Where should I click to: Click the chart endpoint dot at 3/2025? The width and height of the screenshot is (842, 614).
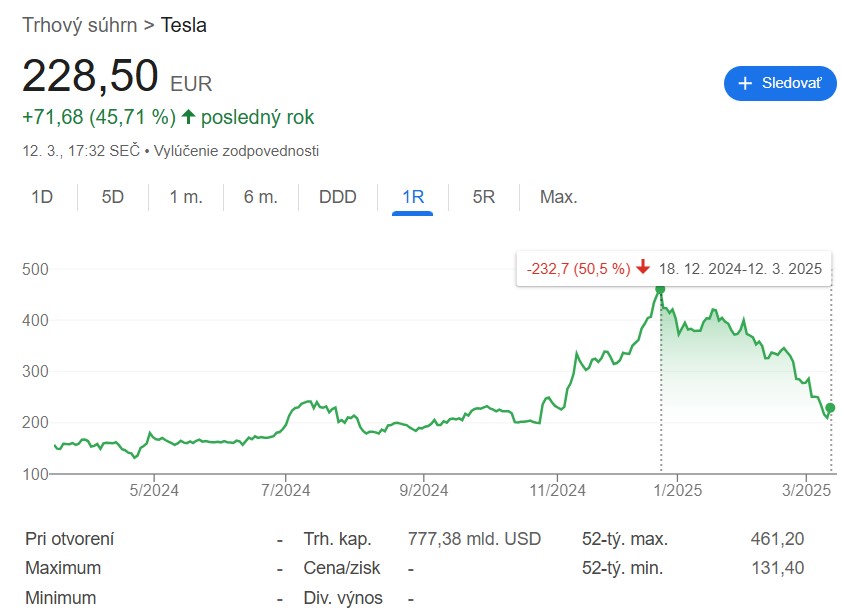(830, 408)
